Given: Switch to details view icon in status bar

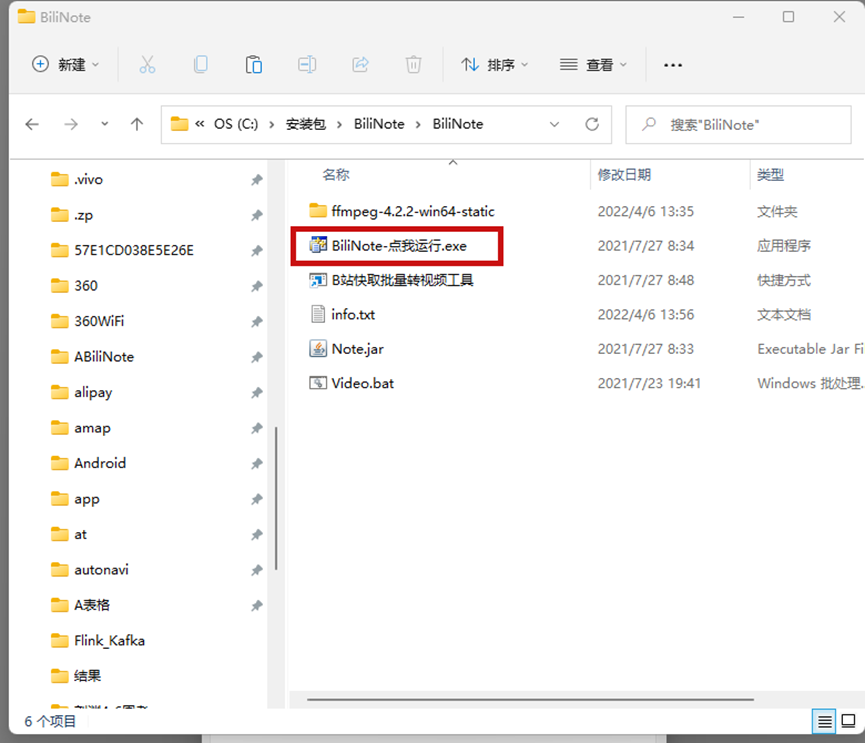Looking at the screenshot, I should click(x=825, y=721).
